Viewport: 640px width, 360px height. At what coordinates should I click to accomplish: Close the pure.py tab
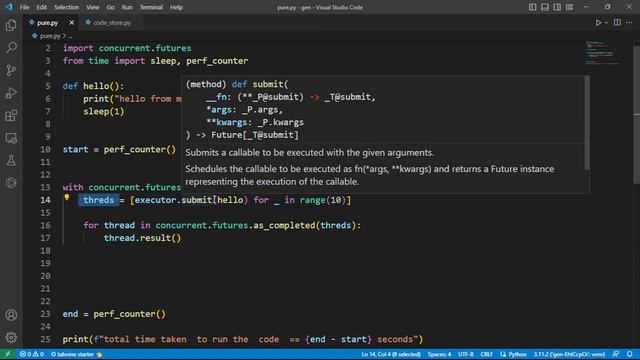pyautogui.click(x=71, y=23)
